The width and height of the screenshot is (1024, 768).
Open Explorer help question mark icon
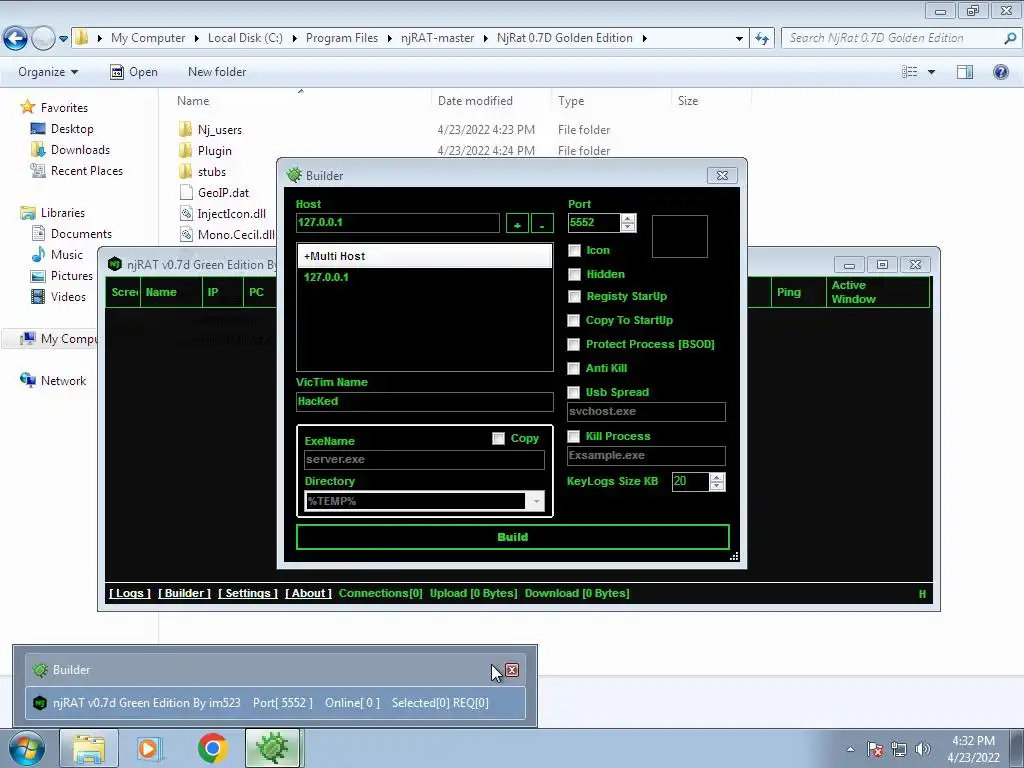pos(1000,72)
